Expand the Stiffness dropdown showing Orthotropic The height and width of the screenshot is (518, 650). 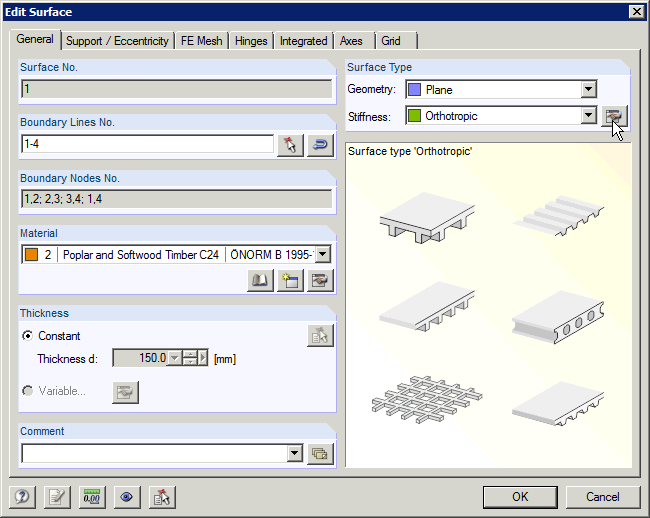[588, 116]
